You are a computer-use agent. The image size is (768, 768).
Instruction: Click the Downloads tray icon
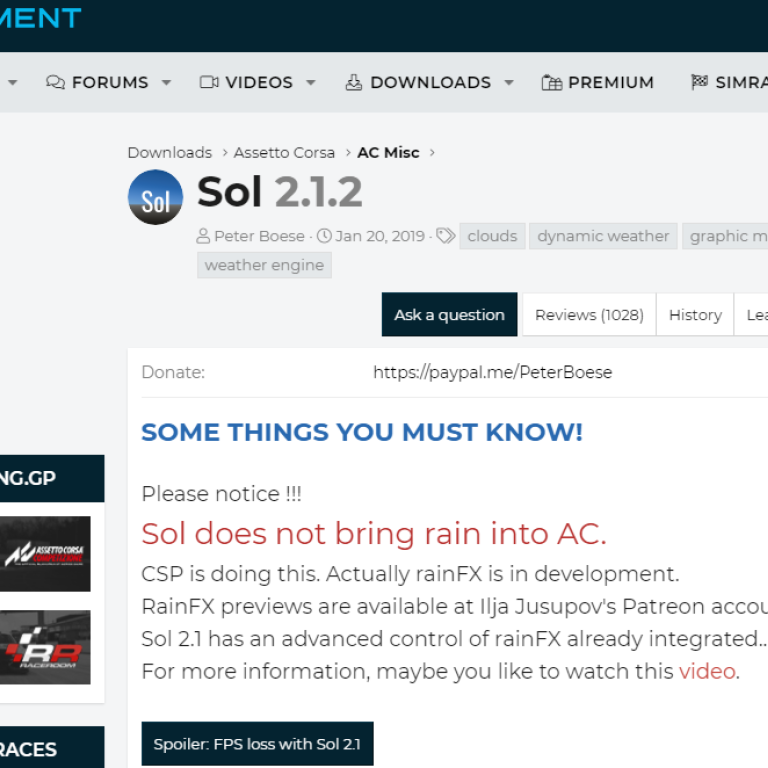[x=354, y=82]
